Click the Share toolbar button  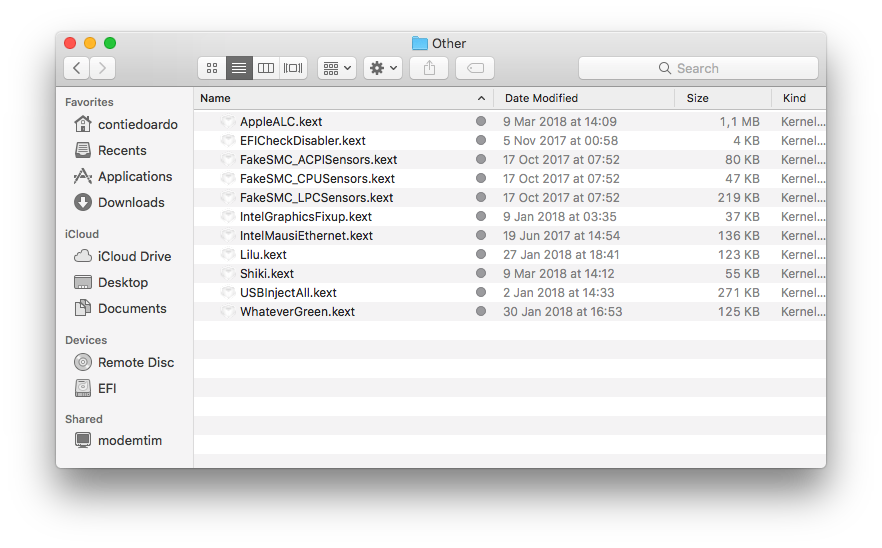click(429, 68)
